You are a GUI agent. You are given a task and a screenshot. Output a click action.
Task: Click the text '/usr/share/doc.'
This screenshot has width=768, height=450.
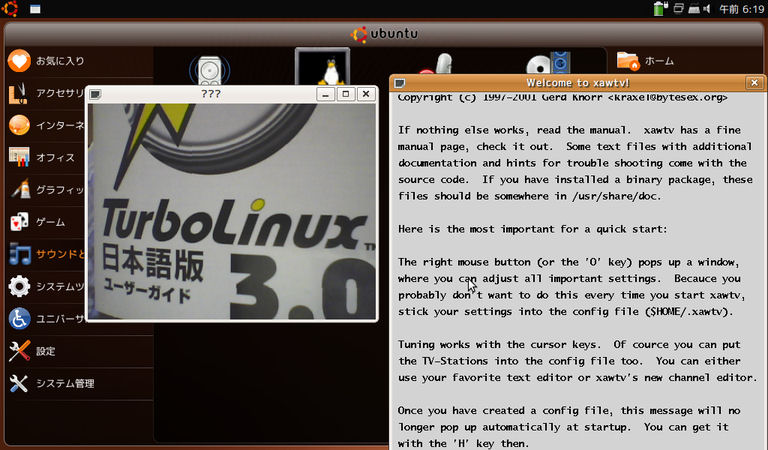617,196
